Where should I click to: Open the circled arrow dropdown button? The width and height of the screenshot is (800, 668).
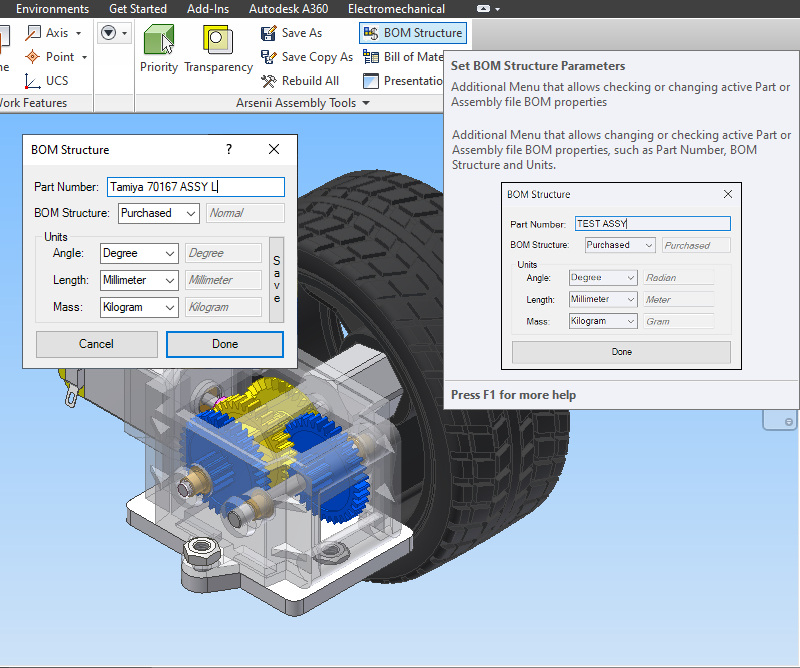pyautogui.click(x=114, y=33)
